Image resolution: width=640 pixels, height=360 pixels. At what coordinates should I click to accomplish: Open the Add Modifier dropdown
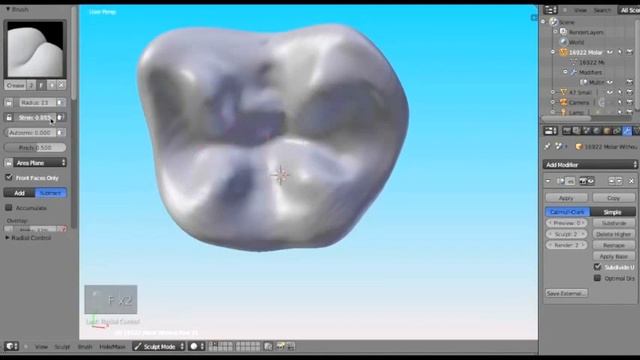click(x=590, y=164)
